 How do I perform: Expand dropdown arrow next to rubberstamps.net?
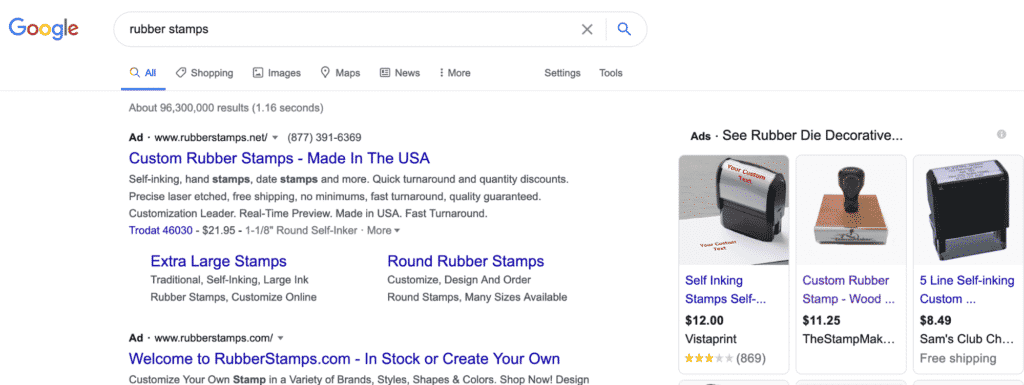pyautogui.click(x=275, y=138)
